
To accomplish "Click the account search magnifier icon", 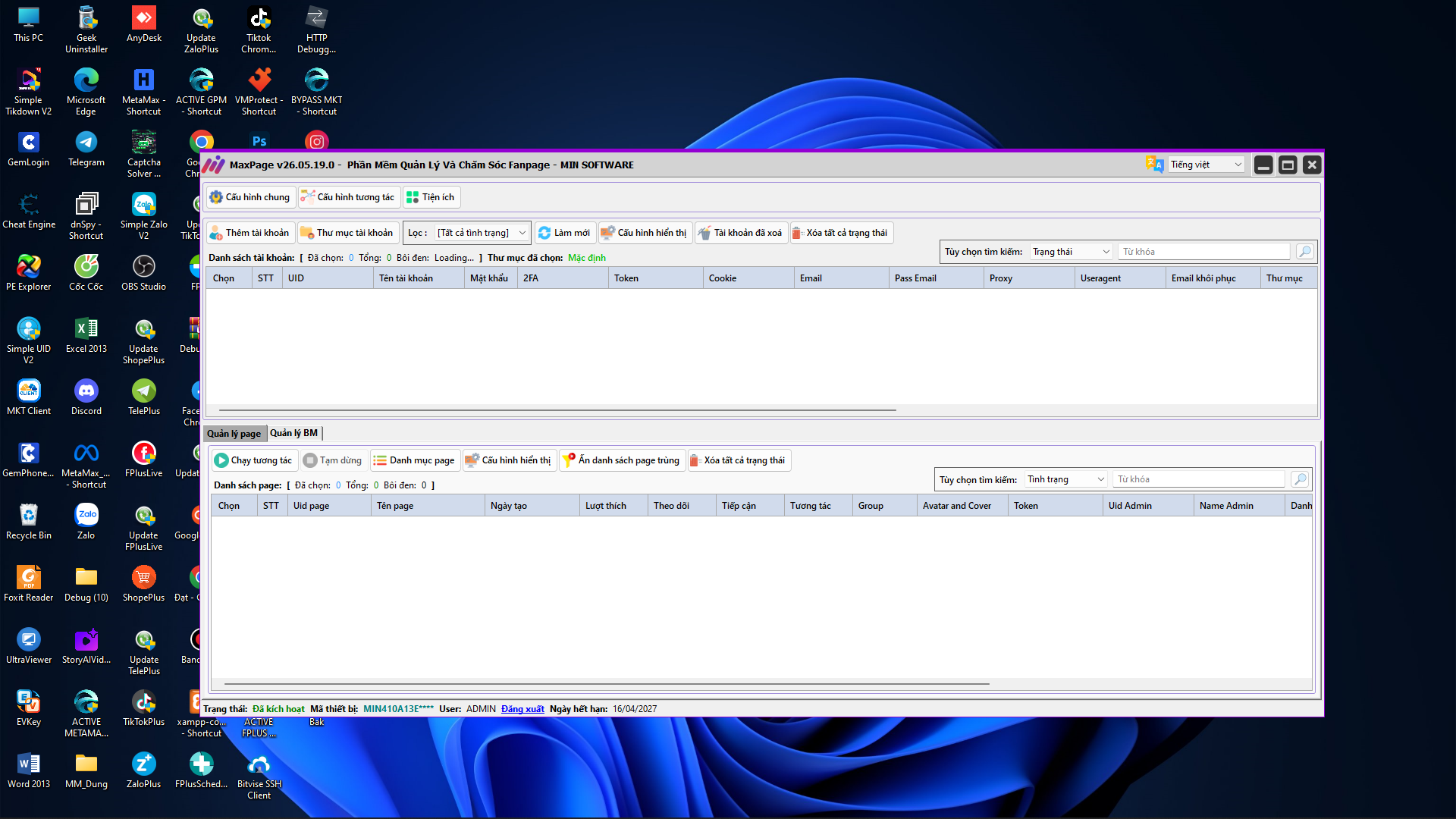I will click(x=1304, y=252).
